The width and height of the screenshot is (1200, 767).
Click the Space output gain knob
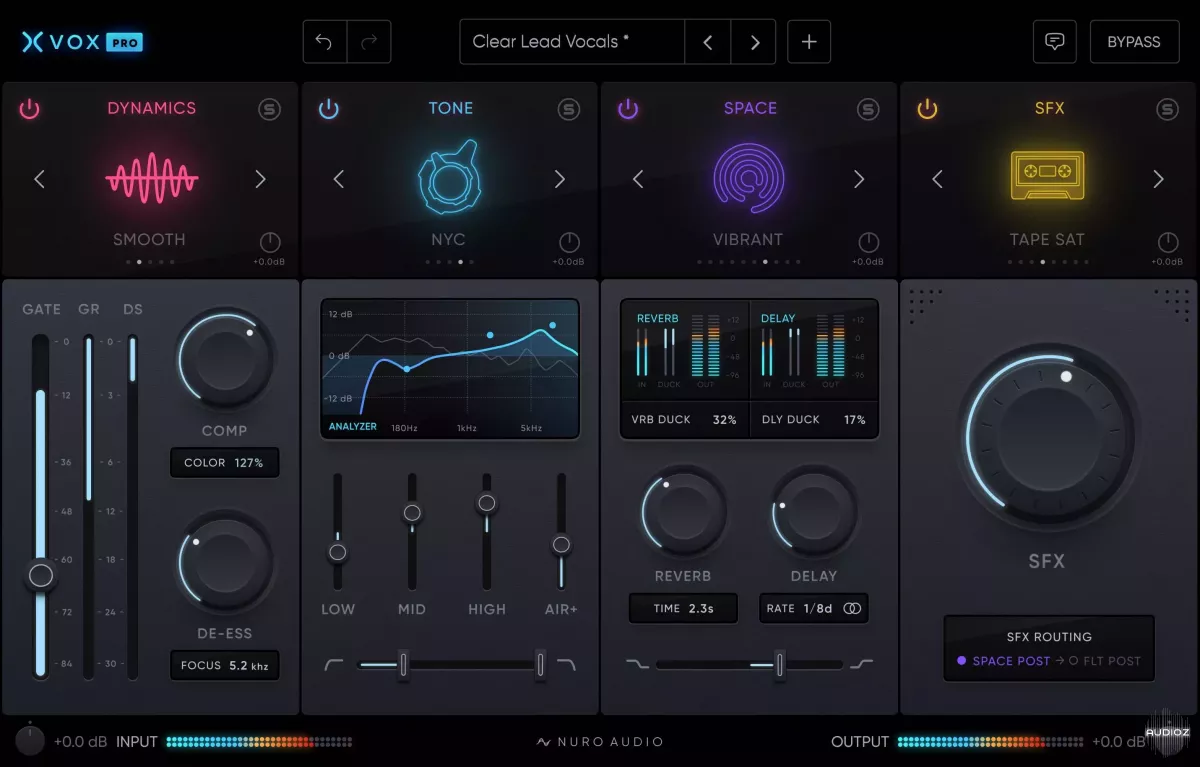tap(868, 242)
